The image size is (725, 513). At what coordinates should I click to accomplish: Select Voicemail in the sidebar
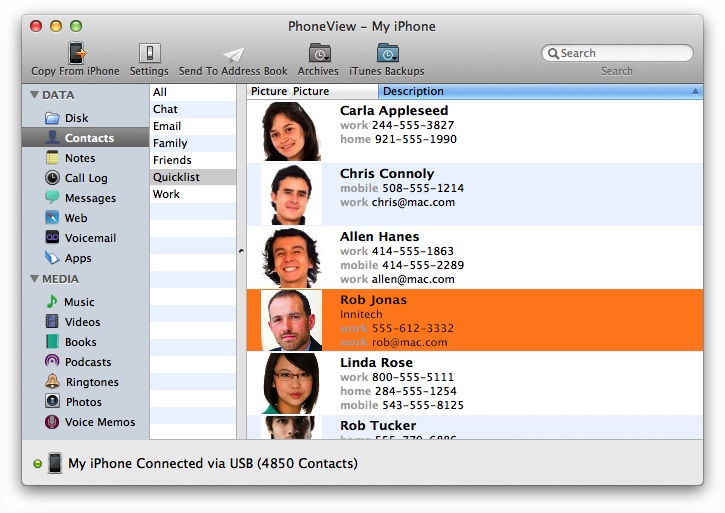pyautogui.click(x=89, y=238)
